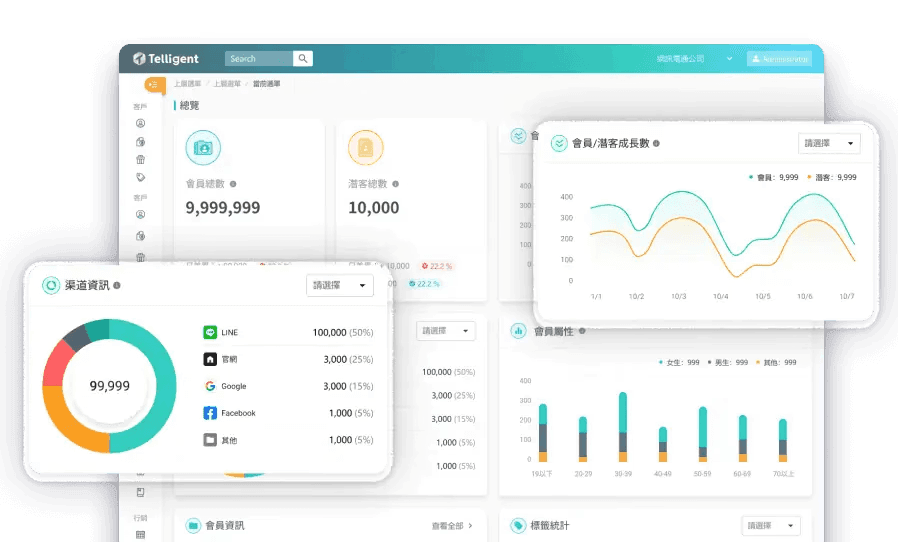Viewport: 898px width, 542px height.
Task: Click the Google channel icon
Action: (x=210, y=386)
